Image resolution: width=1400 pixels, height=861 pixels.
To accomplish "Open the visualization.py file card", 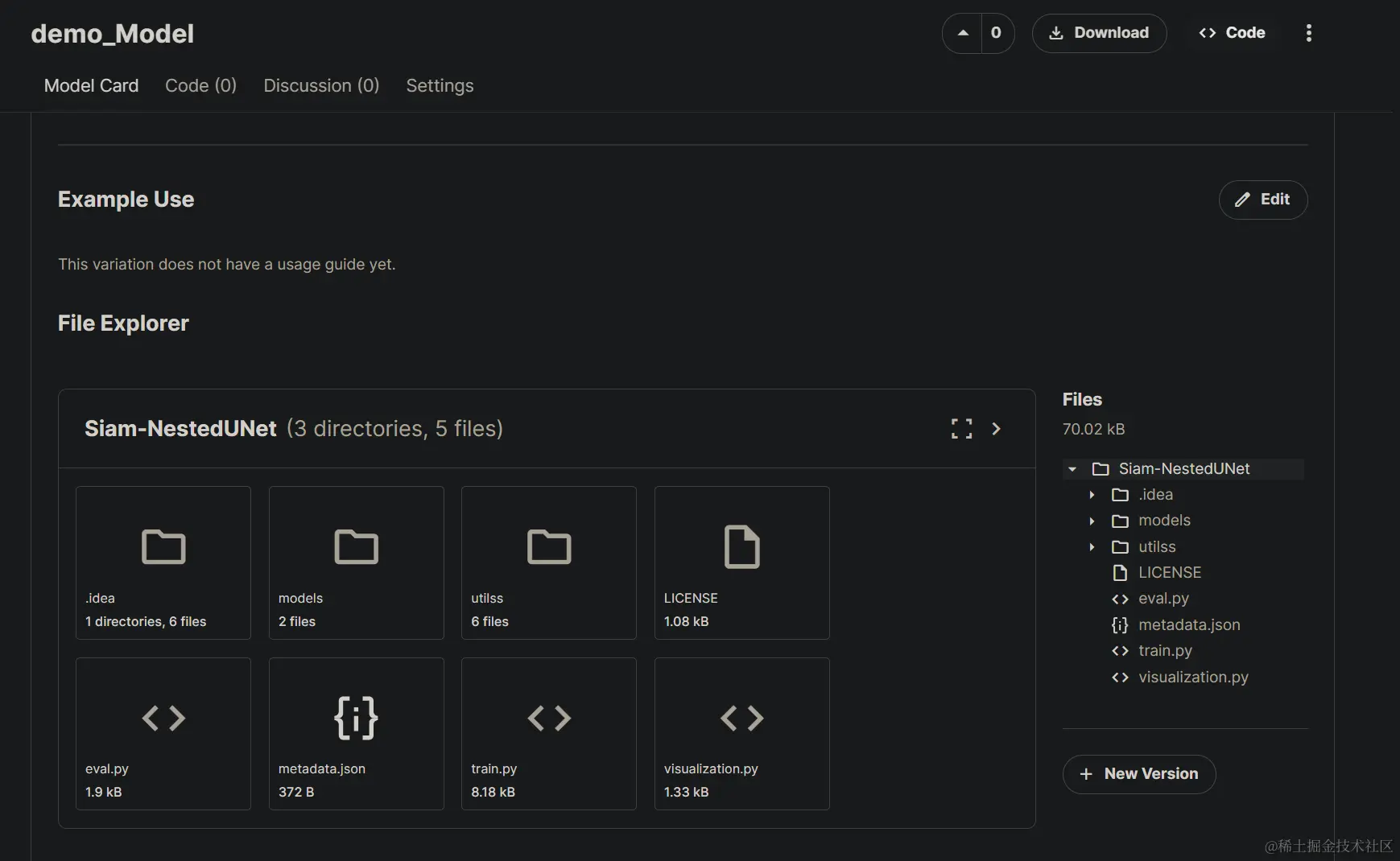I will [x=741, y=734].
